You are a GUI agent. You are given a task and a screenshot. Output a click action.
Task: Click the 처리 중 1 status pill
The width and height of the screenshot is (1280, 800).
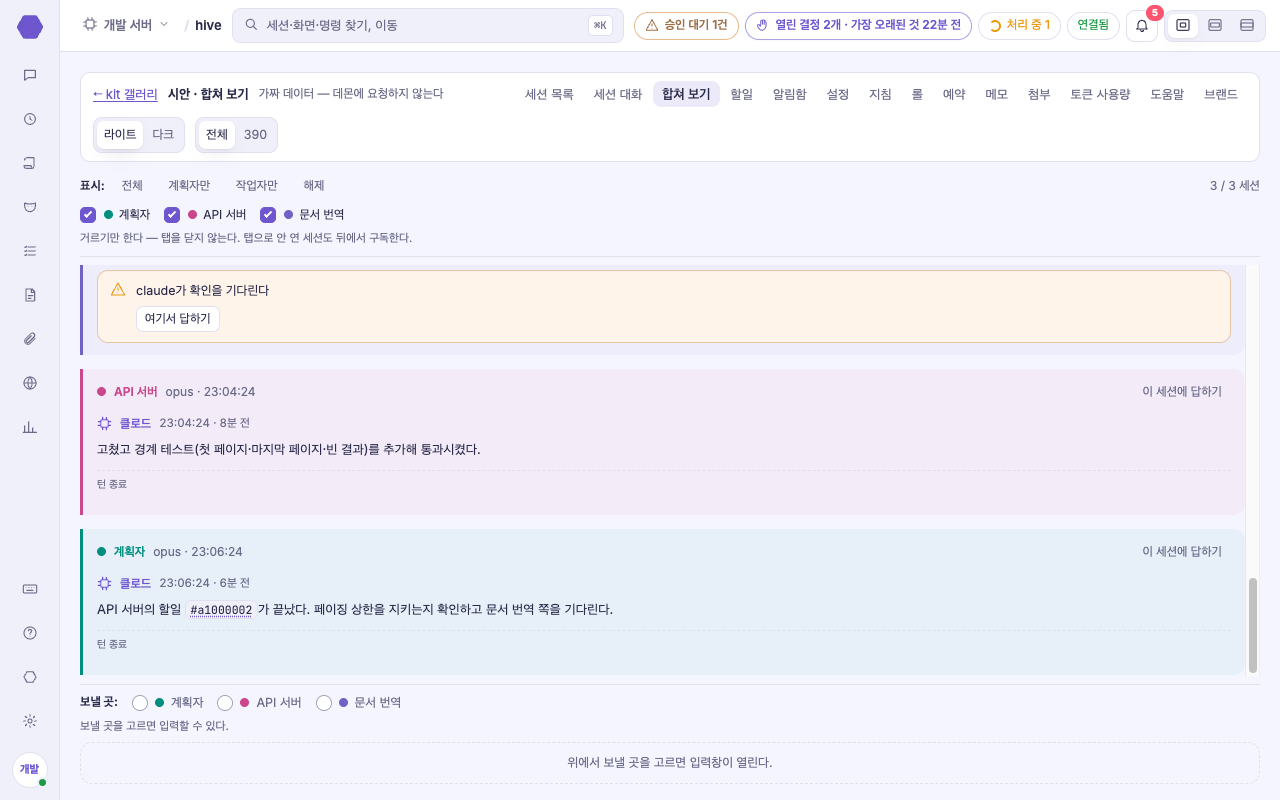pos(1019,25)
